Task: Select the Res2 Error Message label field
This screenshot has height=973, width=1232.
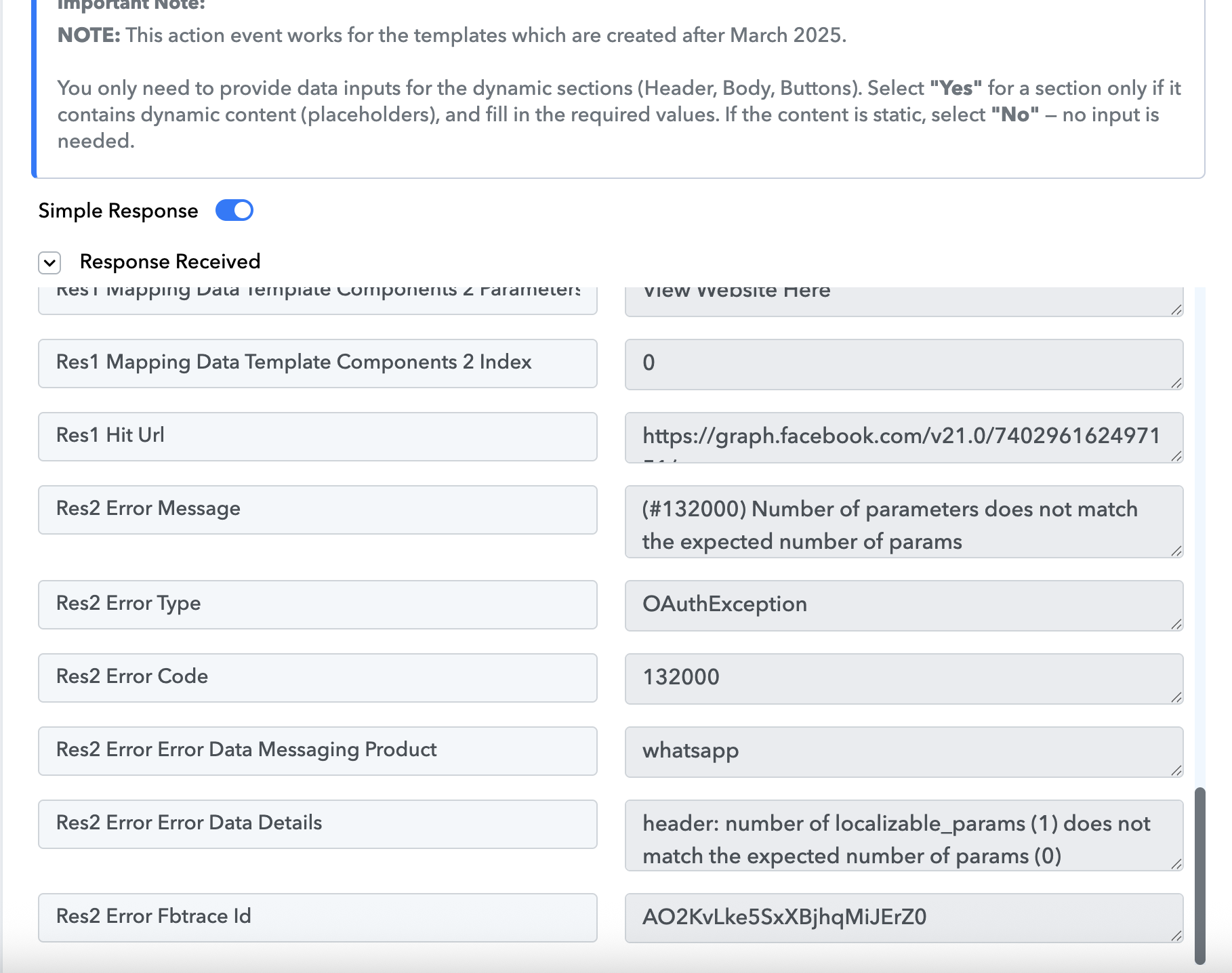Action: point(318,510)
